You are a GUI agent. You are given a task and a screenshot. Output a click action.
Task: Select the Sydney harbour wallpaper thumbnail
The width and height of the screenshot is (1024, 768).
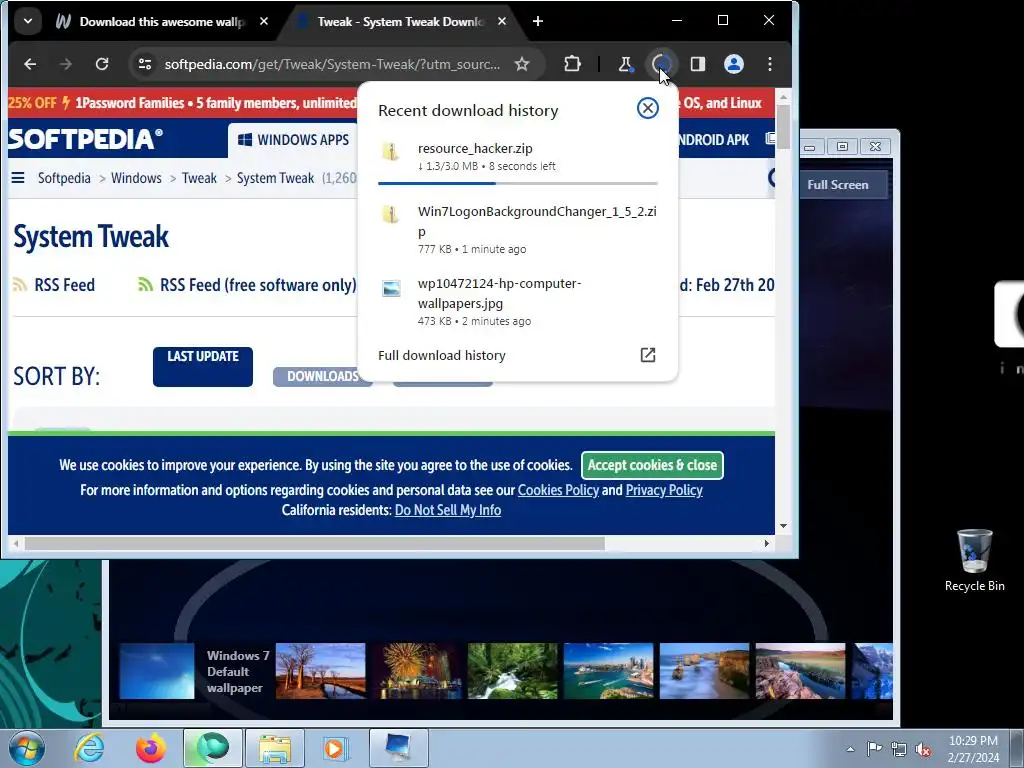[x=609, y=671]
